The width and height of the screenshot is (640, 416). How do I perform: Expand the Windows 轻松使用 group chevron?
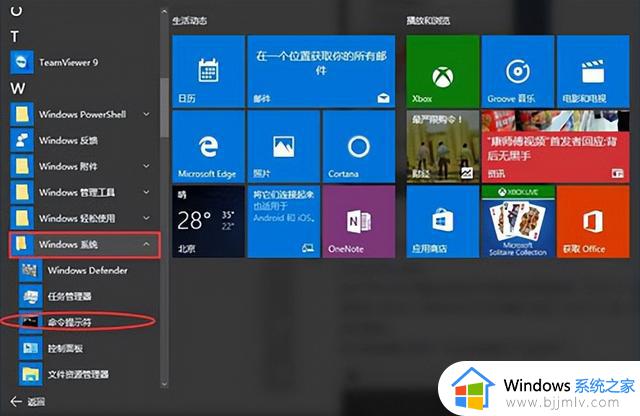[x=146, y=218]
